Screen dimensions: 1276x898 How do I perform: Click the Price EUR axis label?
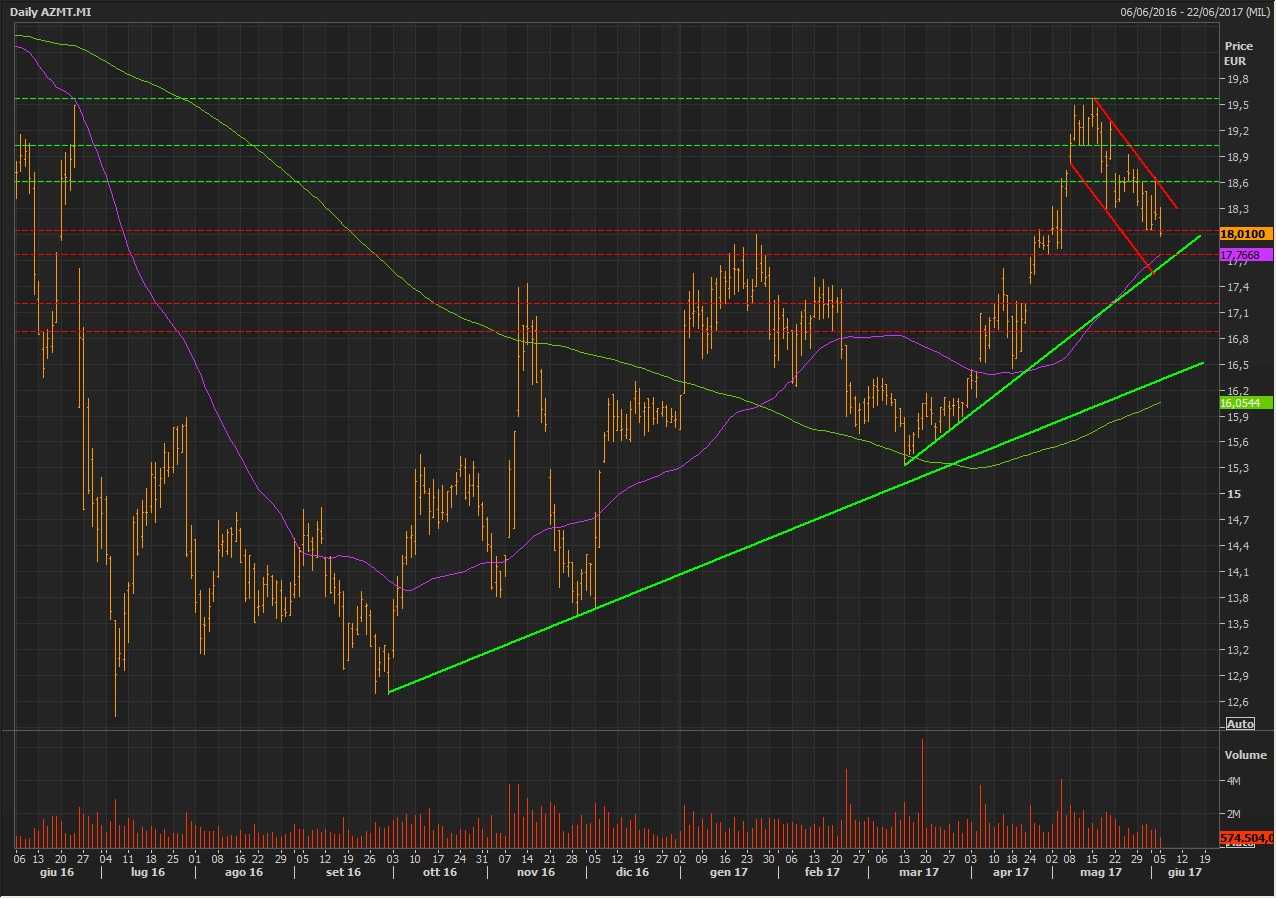tap(1238, 53)
